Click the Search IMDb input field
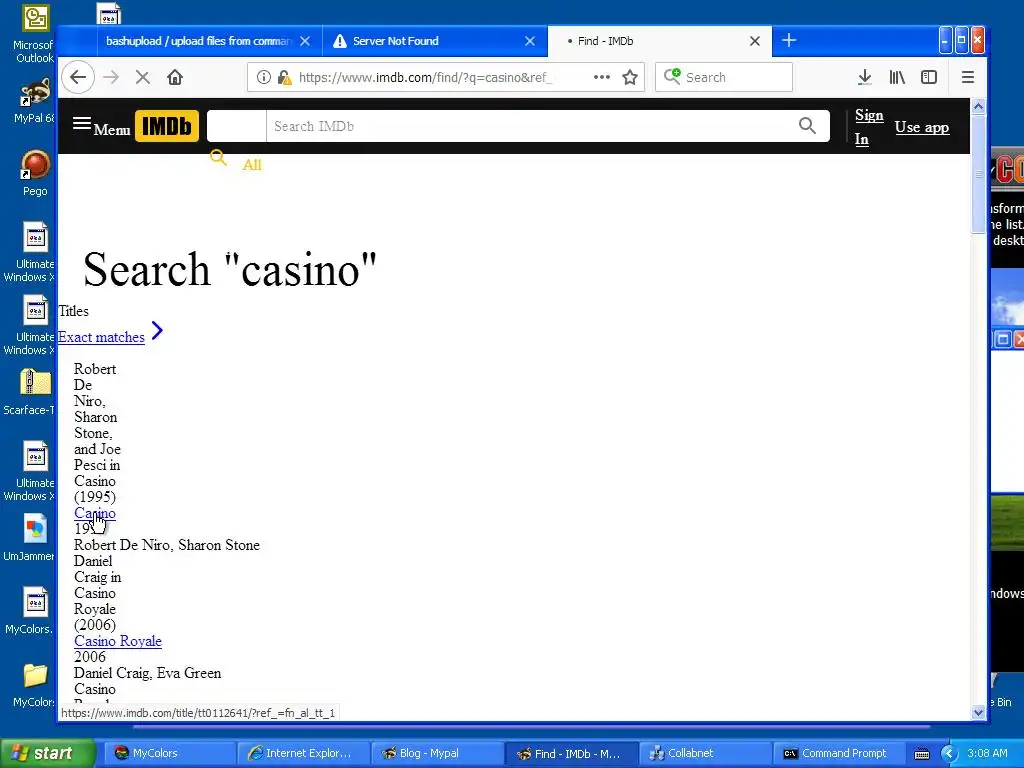The image size is (1024, 768). 530,126
